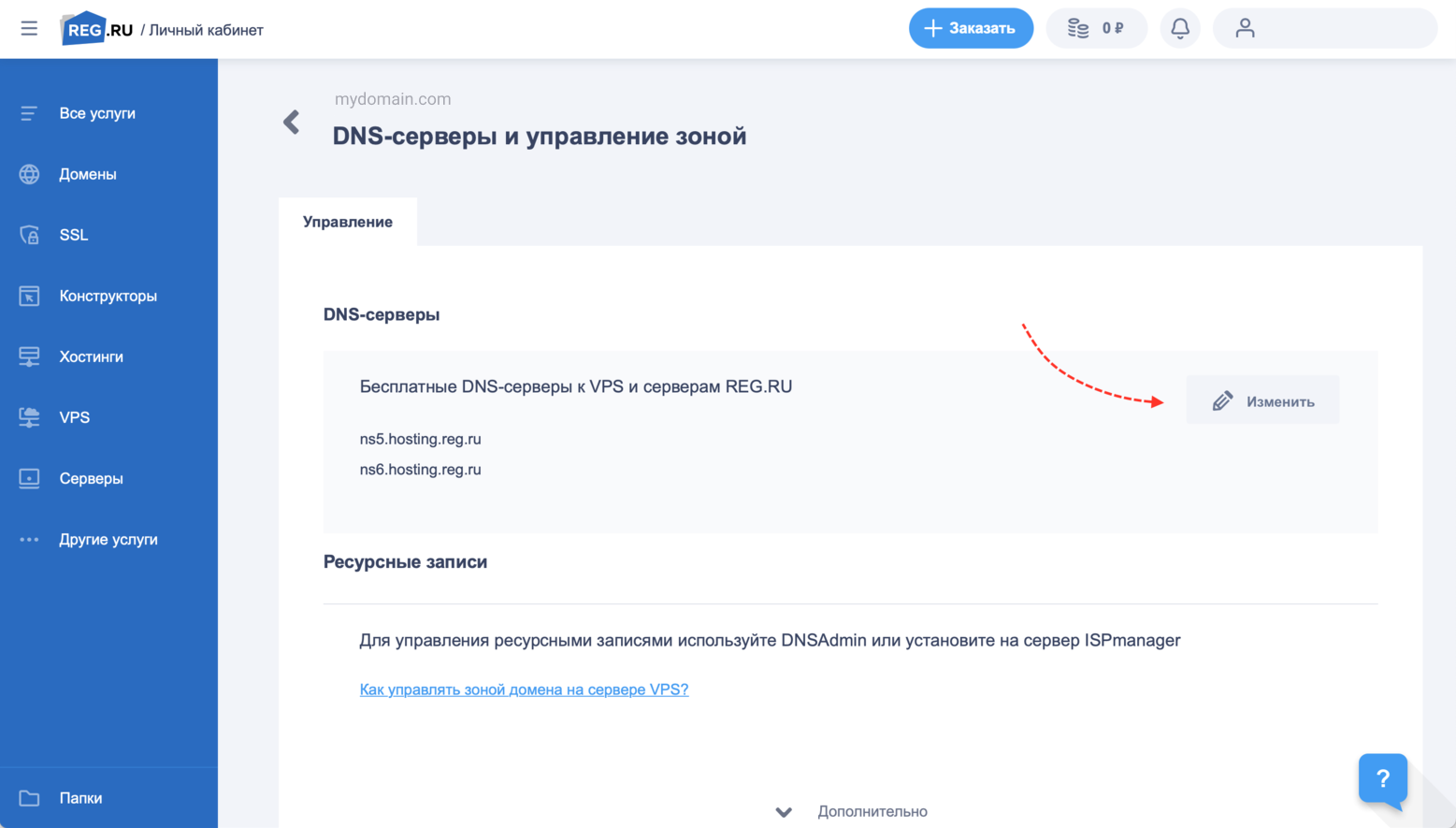This screenshot has height=828, width=1456.
Task: Go back using the left chevron arrow
Action: coord(292,123)
